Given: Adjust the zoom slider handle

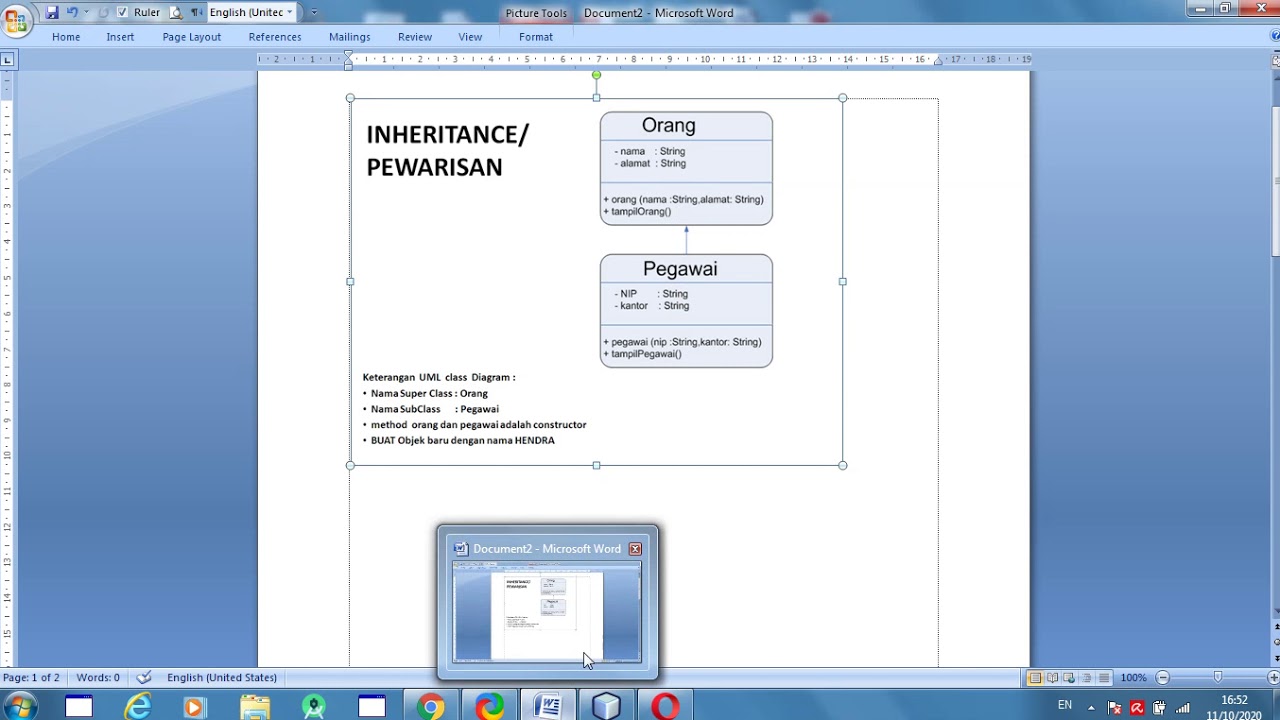Looking at the screenshot, I should pos(1217,678).
